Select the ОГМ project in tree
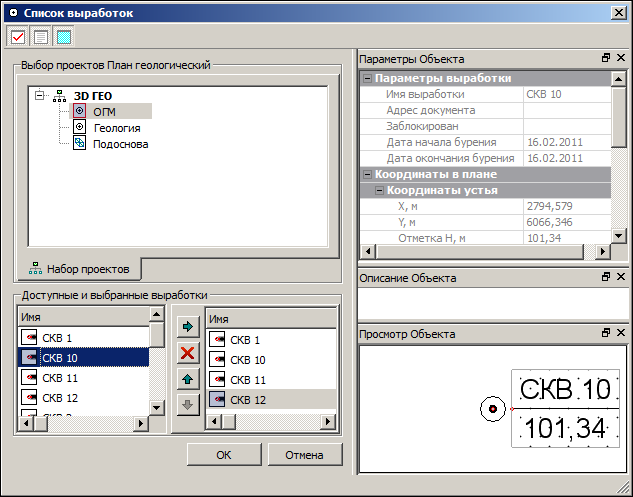The width and height of the screenshot is (633, 497). point(104,111)
